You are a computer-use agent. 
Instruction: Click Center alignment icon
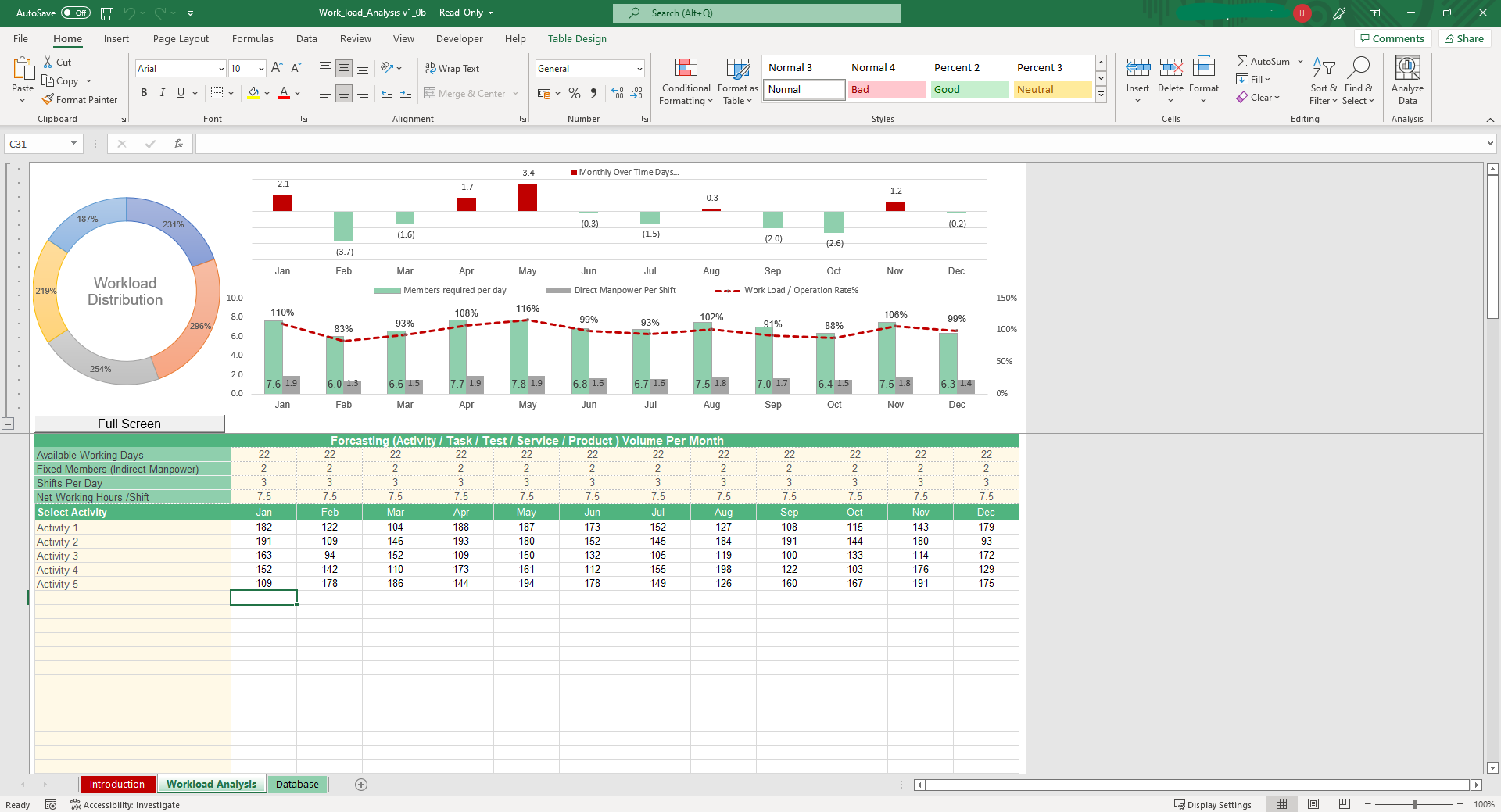pyautogui.click(x=344, y=94)
